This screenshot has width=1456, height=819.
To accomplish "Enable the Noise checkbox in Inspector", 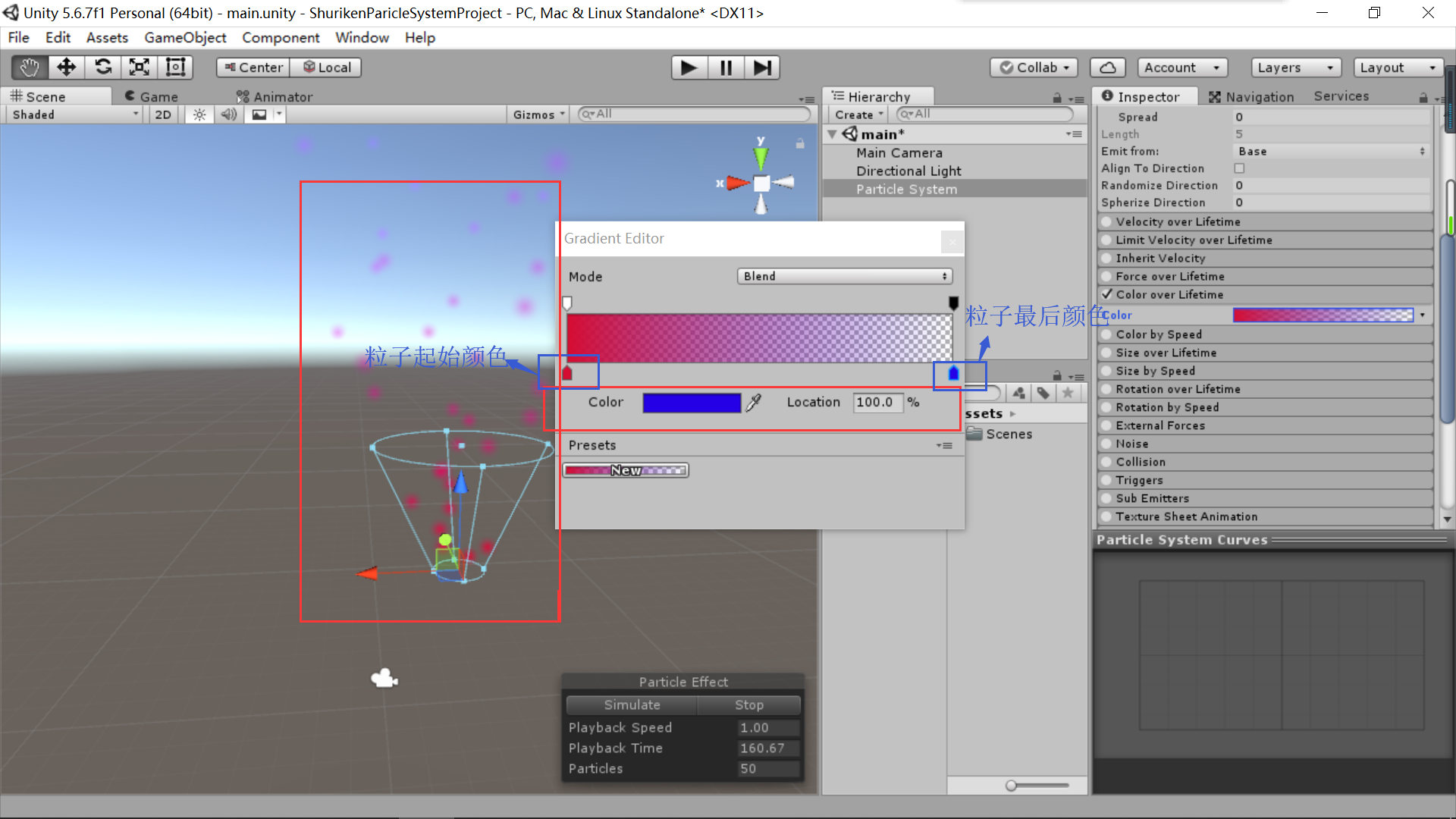I will tap(1107, 443).
